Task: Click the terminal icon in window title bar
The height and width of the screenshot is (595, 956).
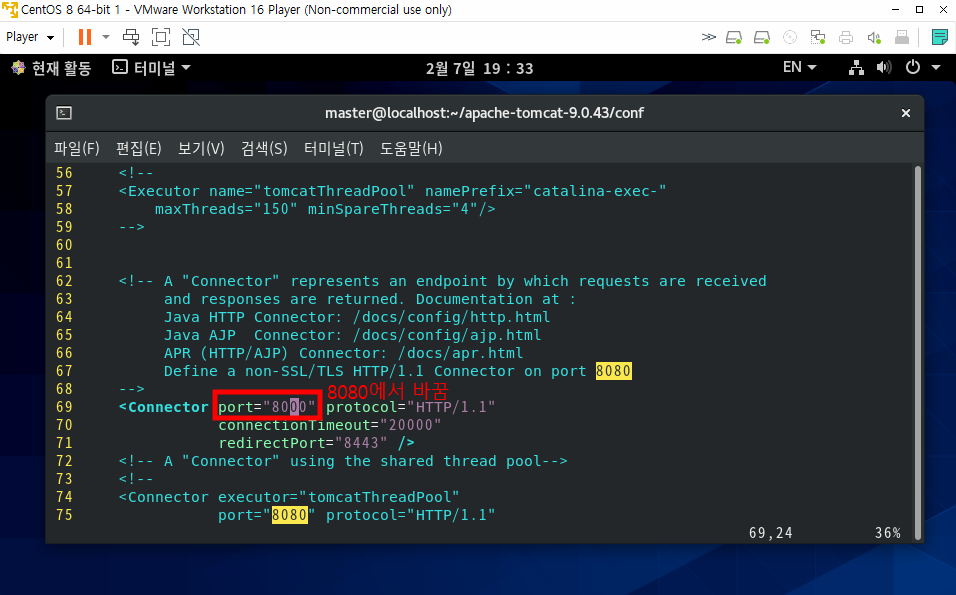Action: (x=64, y=113)
